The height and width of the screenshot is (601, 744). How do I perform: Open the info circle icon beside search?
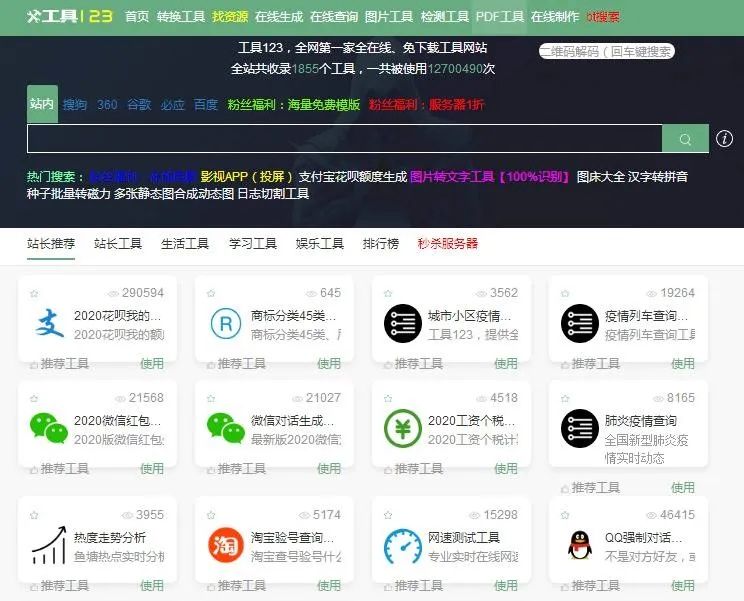tap(724, 139)
